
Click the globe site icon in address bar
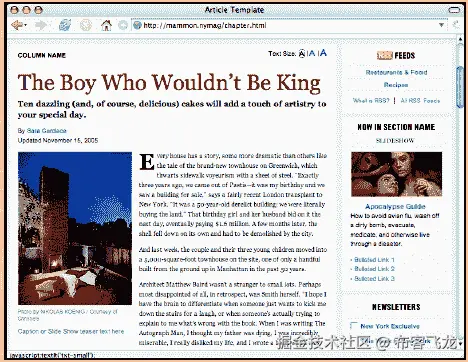point(137,25)
